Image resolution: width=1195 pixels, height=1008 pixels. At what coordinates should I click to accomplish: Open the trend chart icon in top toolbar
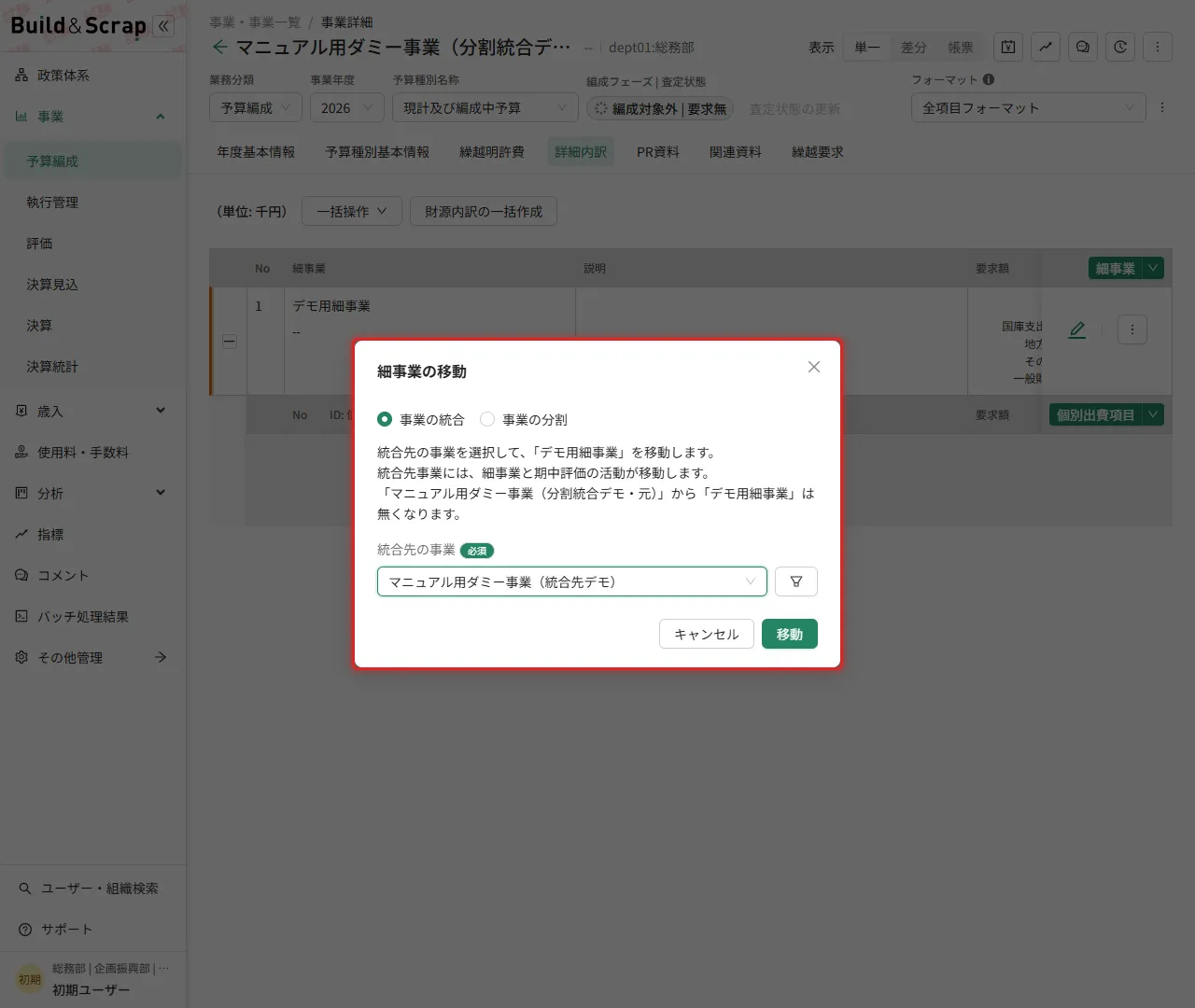point(1046,47)
